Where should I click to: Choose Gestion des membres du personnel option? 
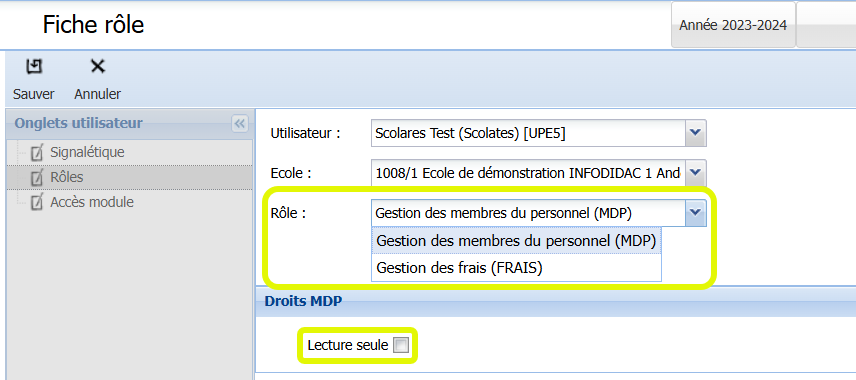[516, 241]
